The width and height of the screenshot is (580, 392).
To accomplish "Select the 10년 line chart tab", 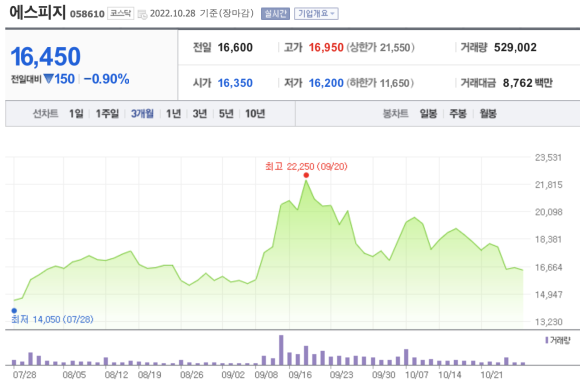I will (255, 114).
